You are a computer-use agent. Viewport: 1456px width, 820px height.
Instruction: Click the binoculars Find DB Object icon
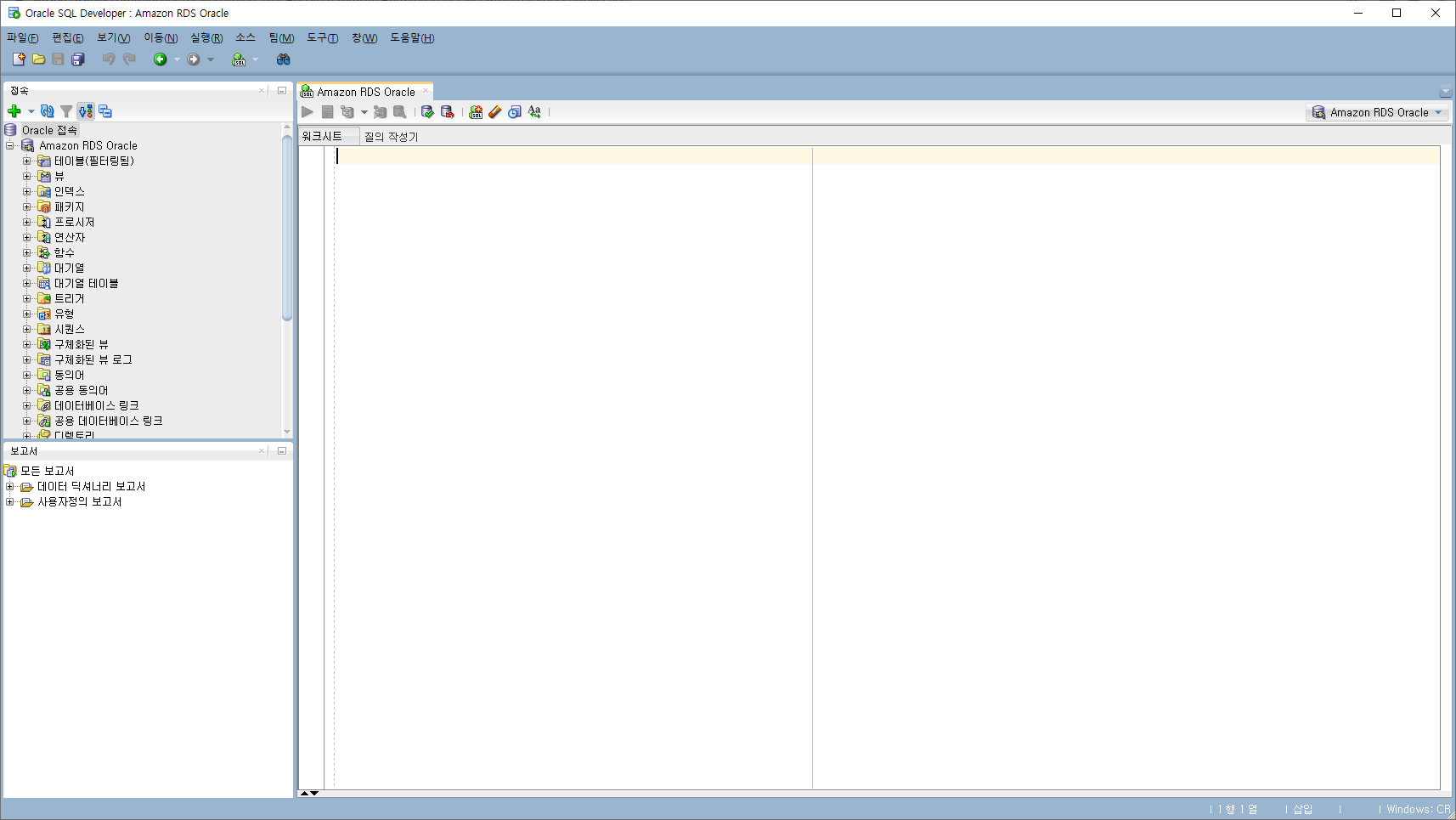coord(284,59)
